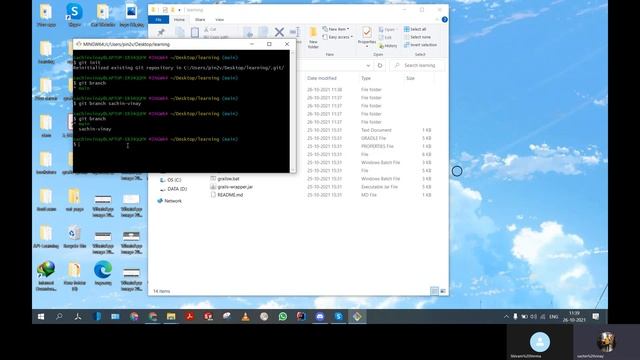Open Discord from taskbar
Image resolution: width=640 pixels, height=360 pixels.
320,316
